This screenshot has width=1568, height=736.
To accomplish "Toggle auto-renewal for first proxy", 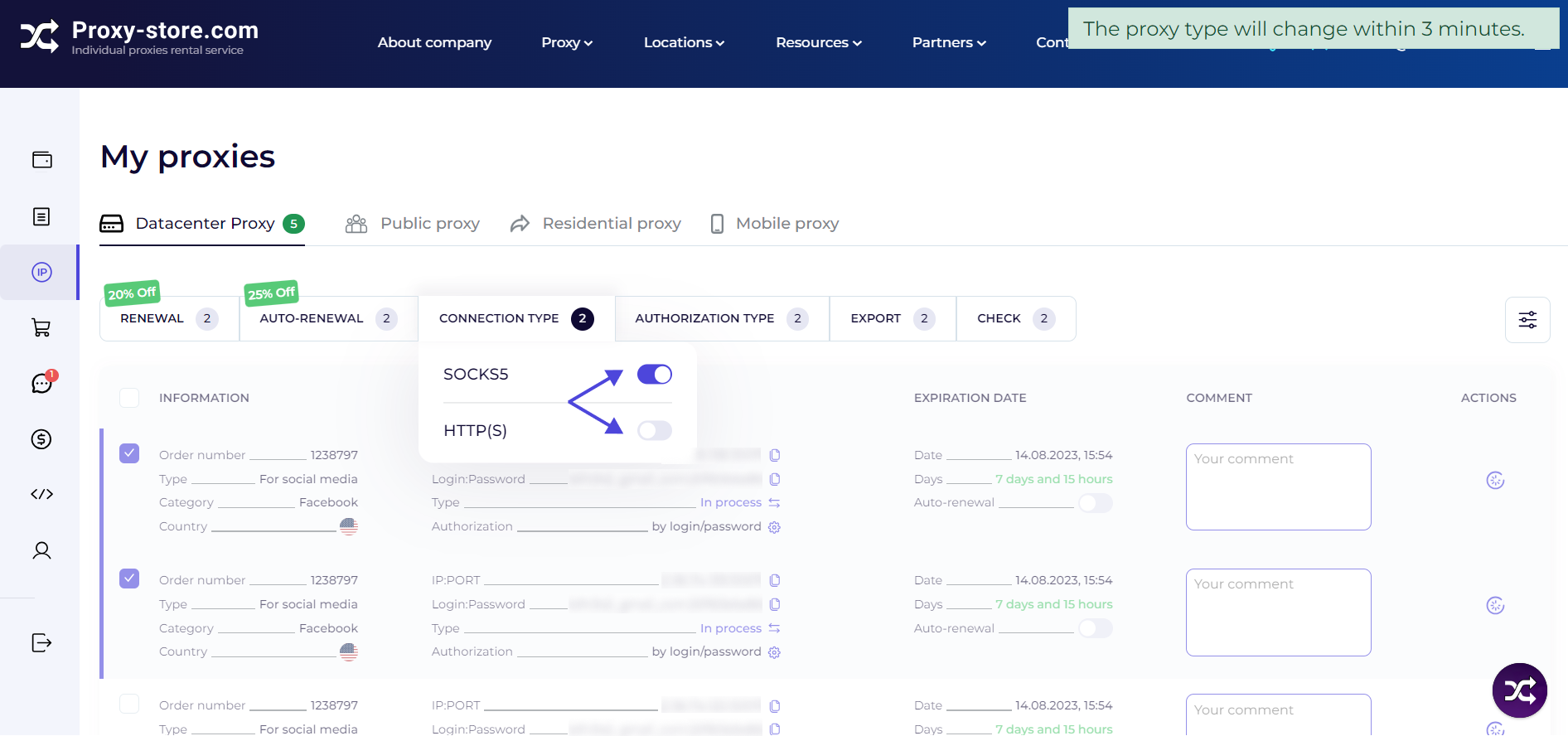I will [x=1095, y=503].
